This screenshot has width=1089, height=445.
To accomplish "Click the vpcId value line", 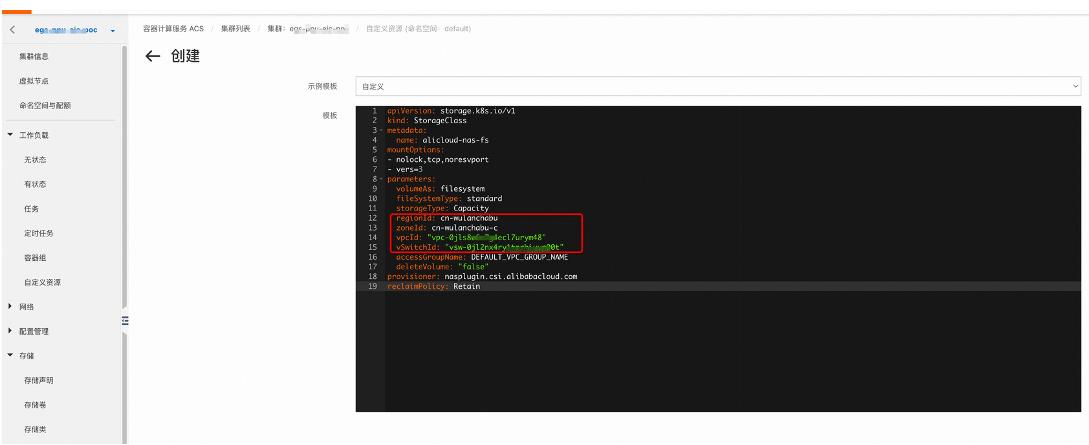I will [471, 237].
